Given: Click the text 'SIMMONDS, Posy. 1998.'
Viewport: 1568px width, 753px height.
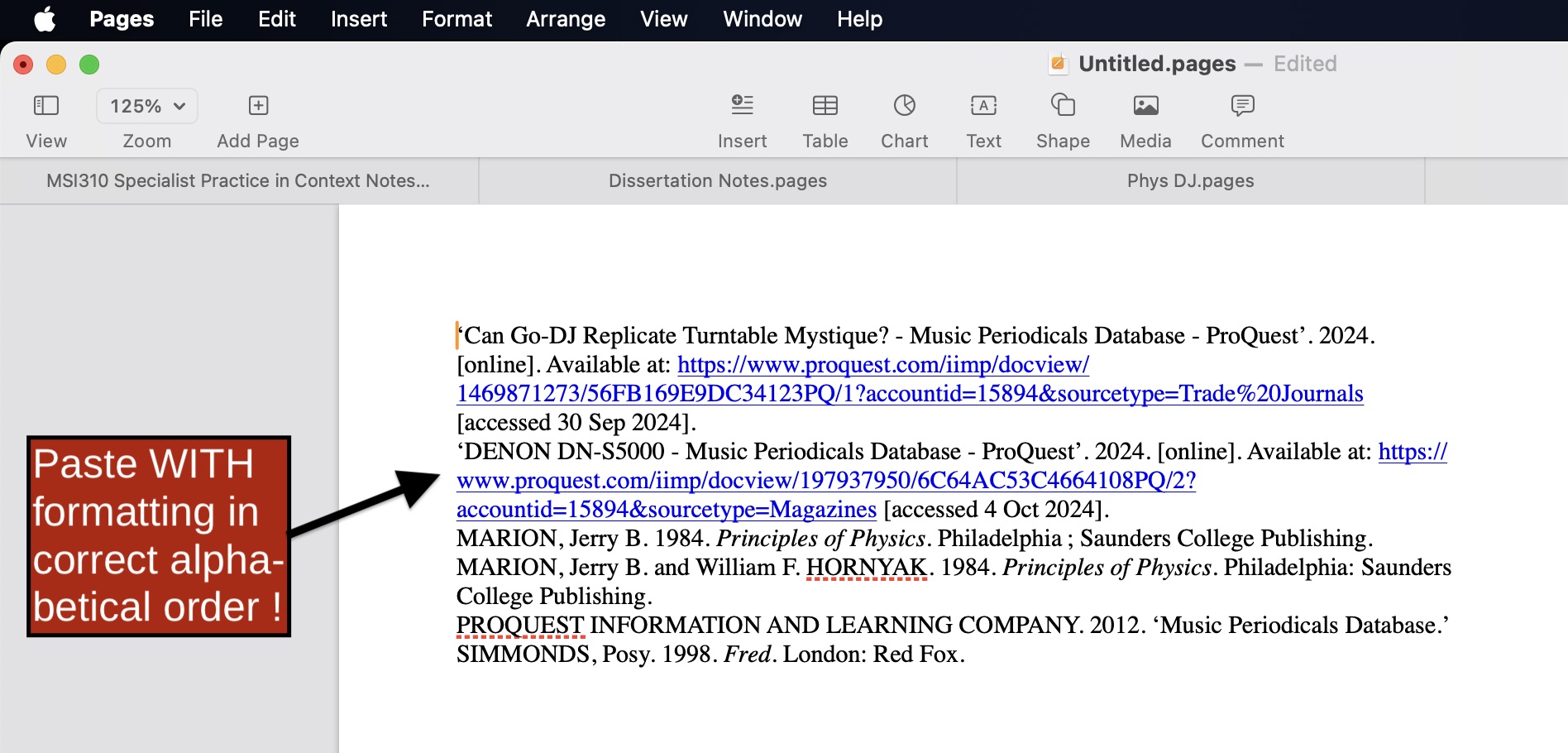Looking at the screenshot, I should point(587,654).
